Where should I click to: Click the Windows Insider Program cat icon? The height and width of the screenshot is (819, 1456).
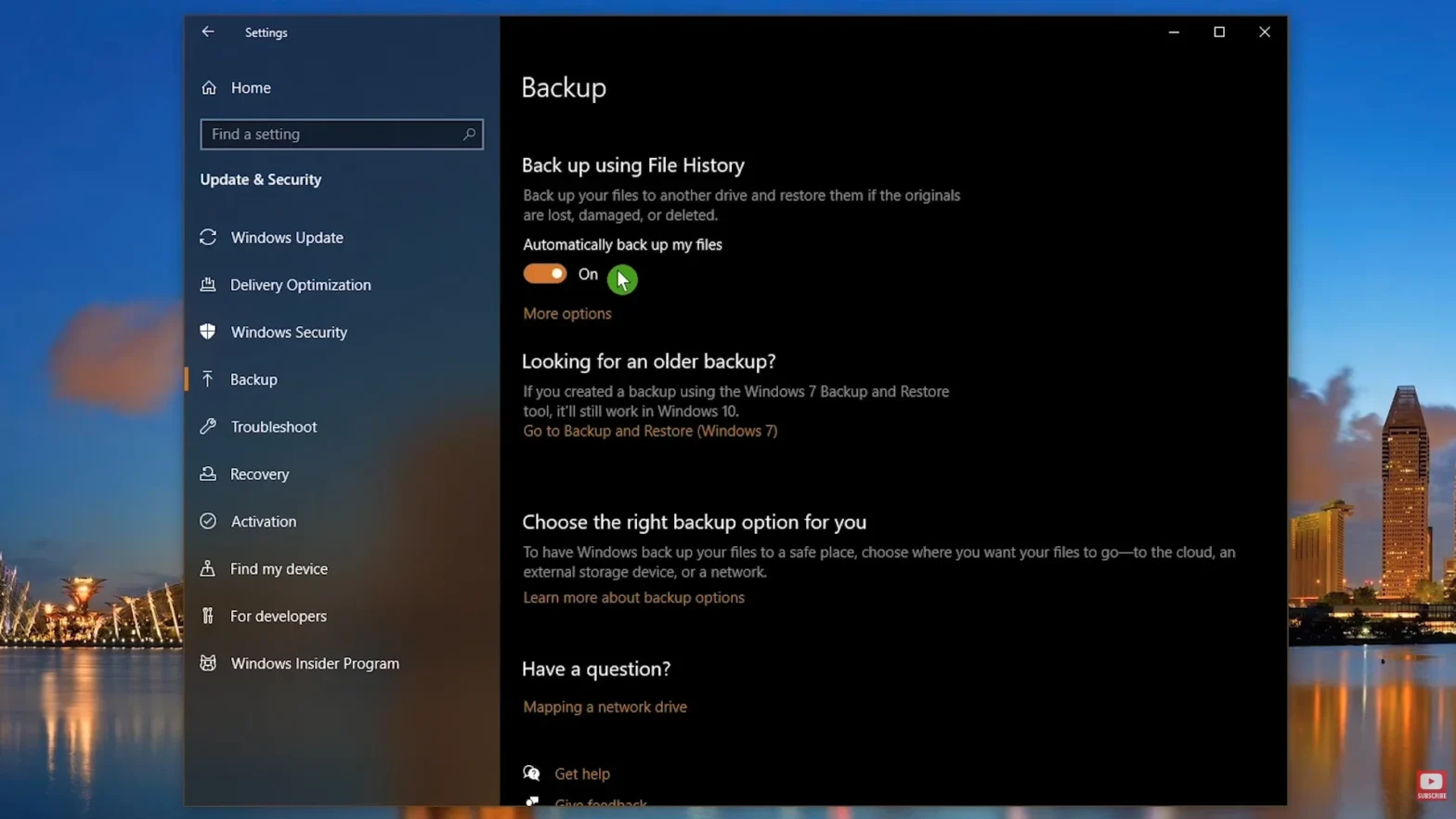[x=208, y=663]
